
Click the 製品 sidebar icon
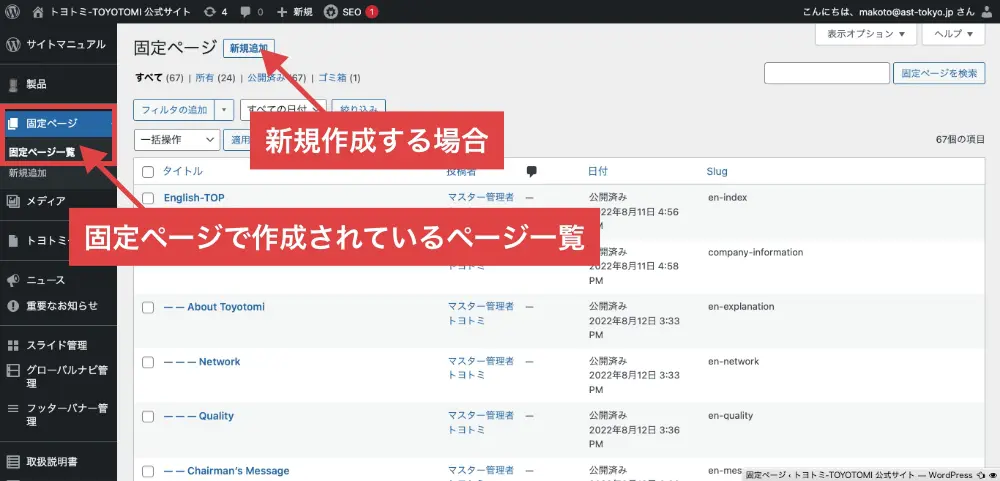pos(12,84)
